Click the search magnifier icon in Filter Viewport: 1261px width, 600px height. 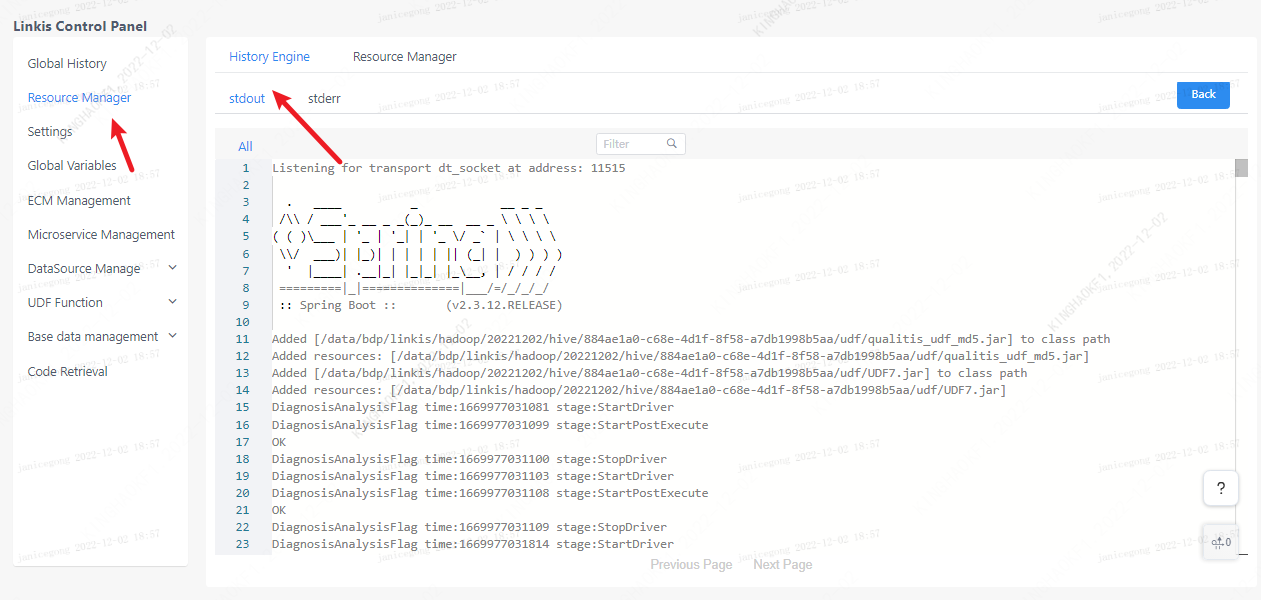tap(673, 144)
